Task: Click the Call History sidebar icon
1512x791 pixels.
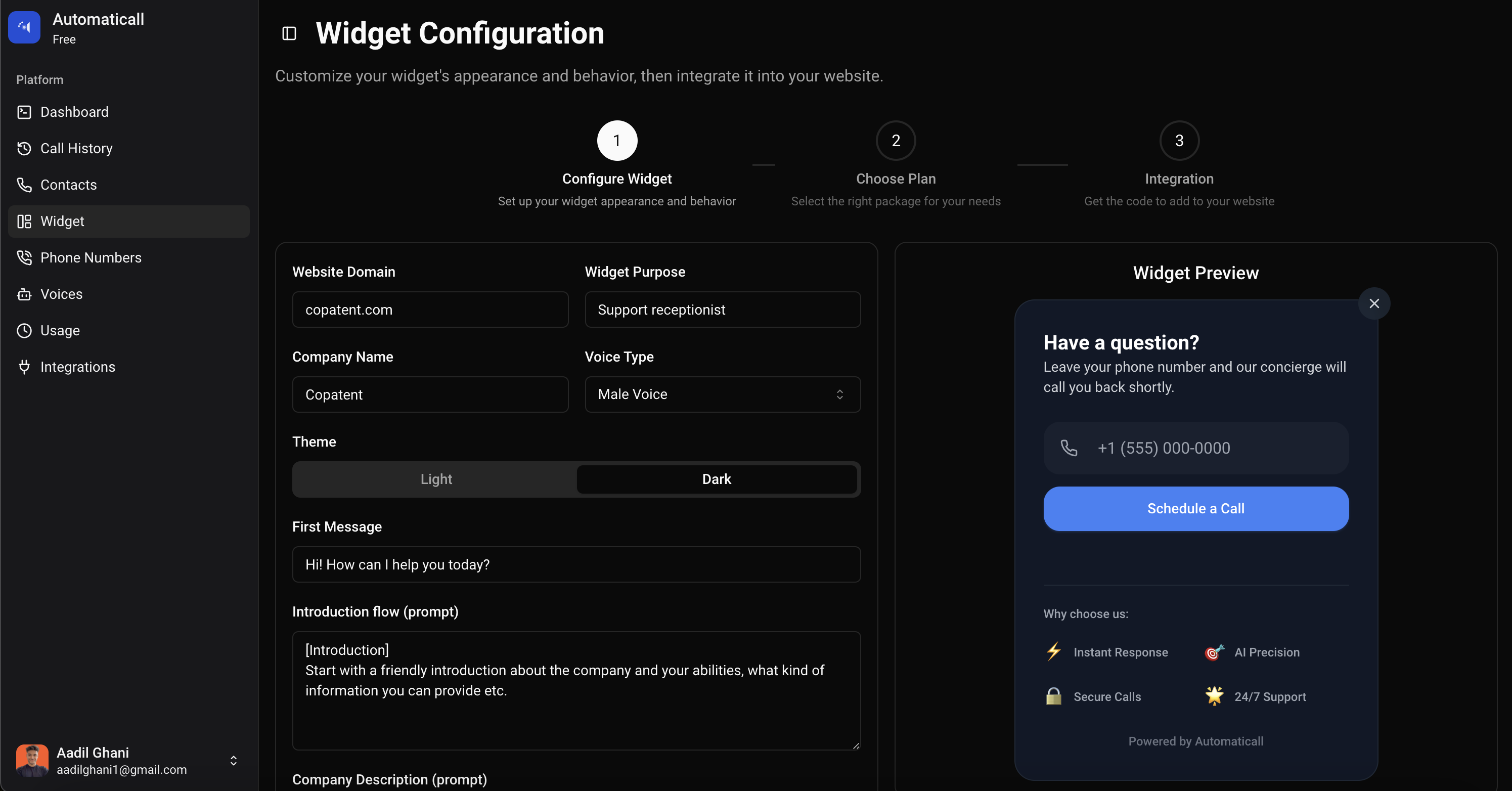Action: 24,148
